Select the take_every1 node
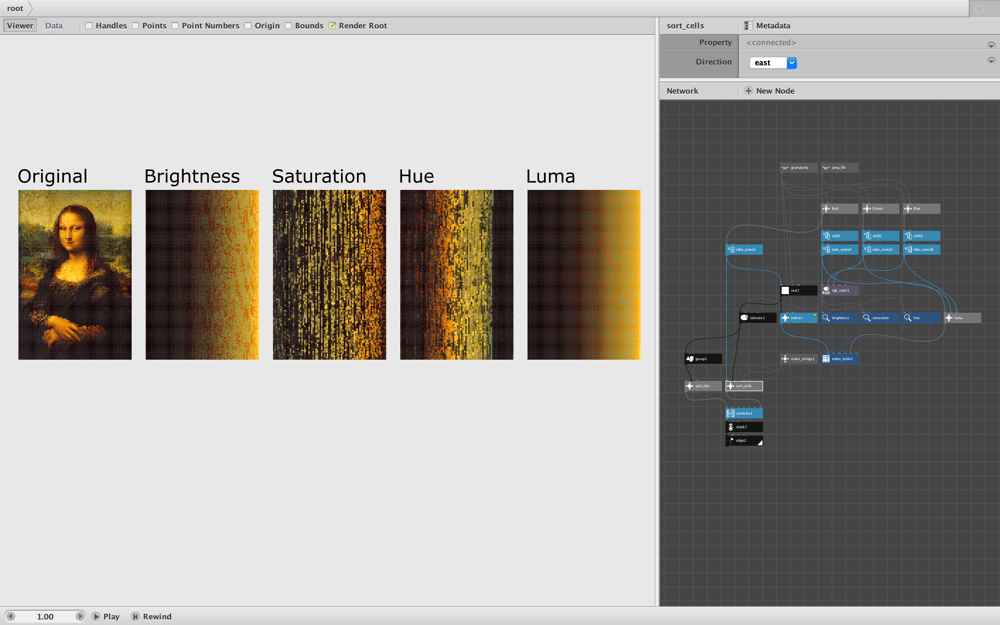1000x625 pixels. pyautogui.click(x=744, y=249)
